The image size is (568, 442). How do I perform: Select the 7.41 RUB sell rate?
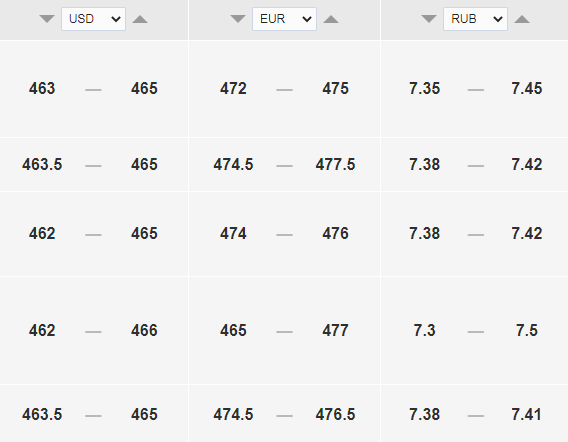coord(526,414)
